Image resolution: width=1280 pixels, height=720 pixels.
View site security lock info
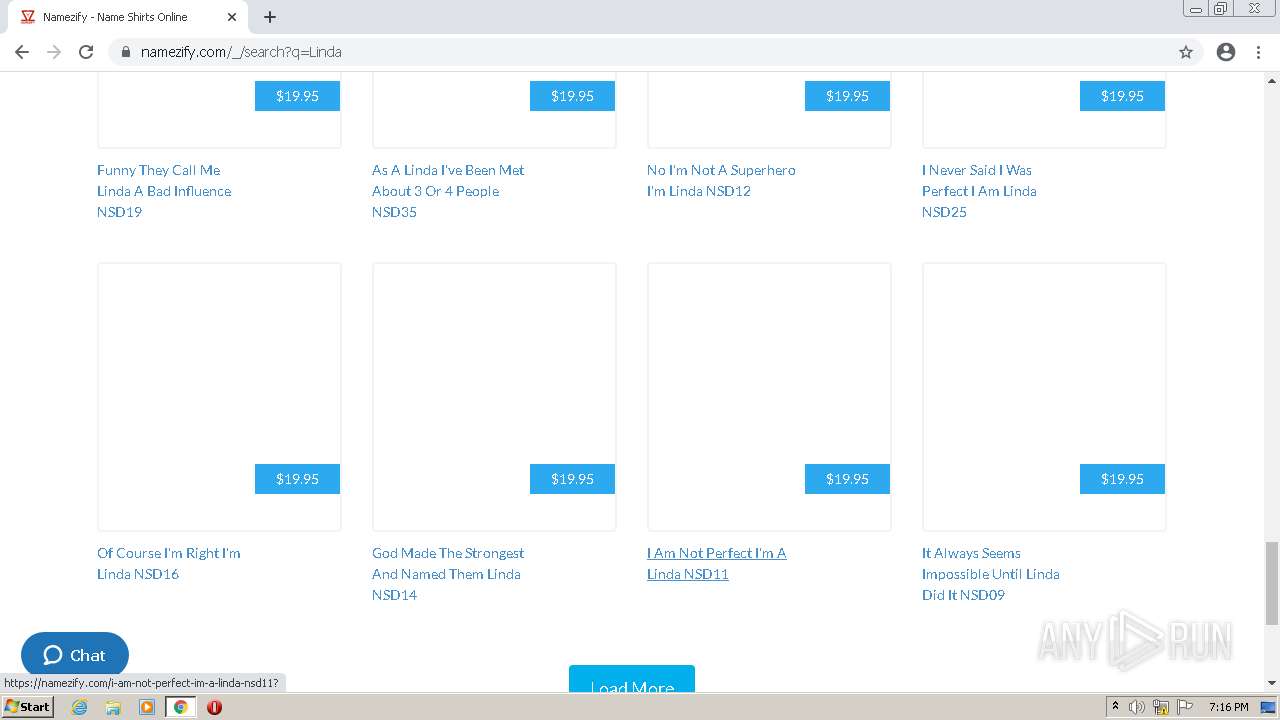pos(126,52)
